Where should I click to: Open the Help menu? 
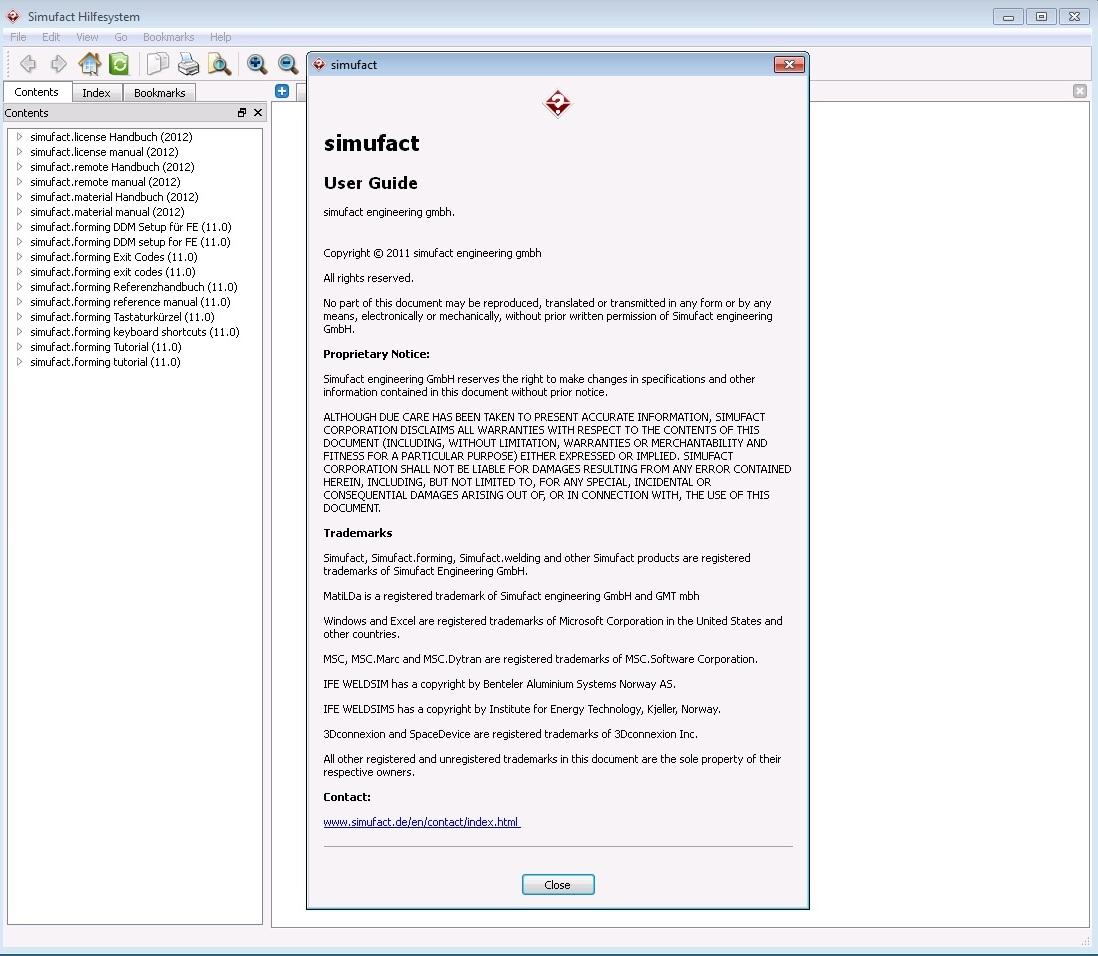(x=220, y=37)
